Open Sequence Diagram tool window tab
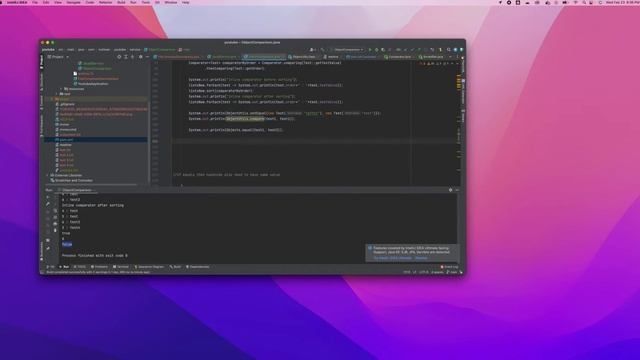The image size is (640, 360). click(149, 267)
